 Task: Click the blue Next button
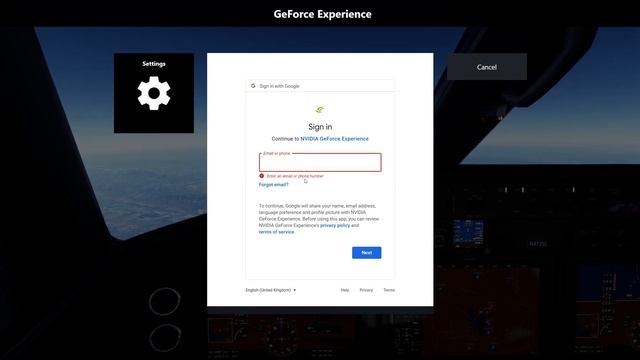pos(367,253)
